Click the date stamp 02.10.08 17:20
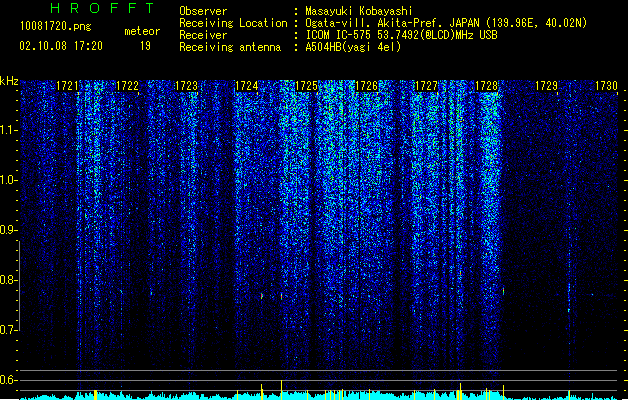The width and height of the screenshot is (629, 400). tap(61, 46)
